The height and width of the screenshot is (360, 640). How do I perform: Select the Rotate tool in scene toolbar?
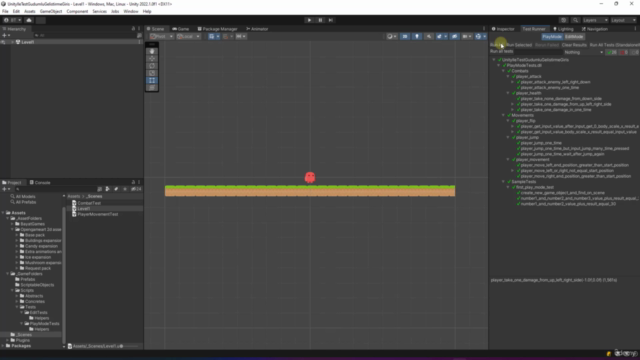tap(152, 66)
